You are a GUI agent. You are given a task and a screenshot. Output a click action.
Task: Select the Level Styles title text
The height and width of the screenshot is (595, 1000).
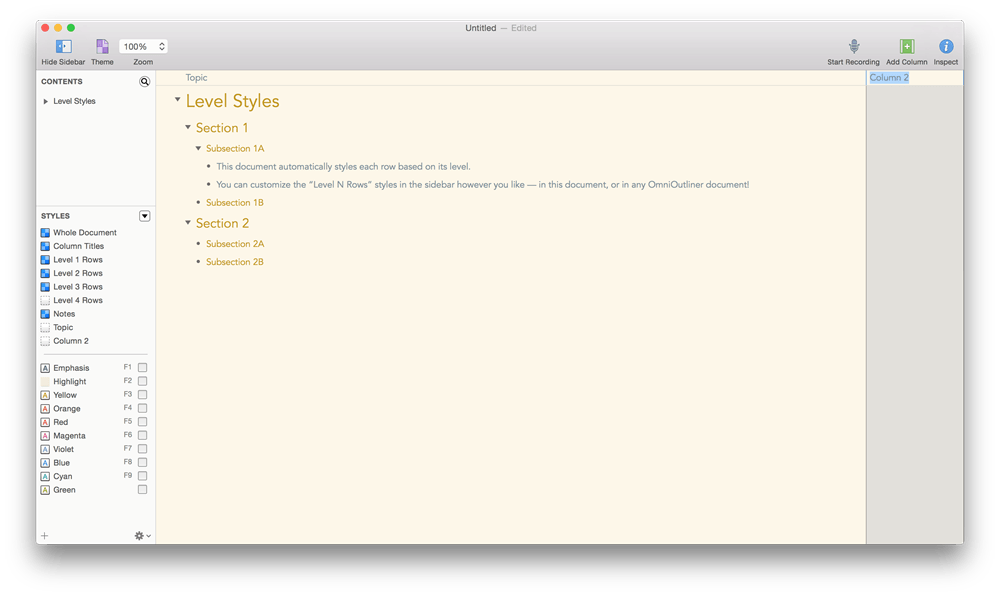click(x=233, y=101)
